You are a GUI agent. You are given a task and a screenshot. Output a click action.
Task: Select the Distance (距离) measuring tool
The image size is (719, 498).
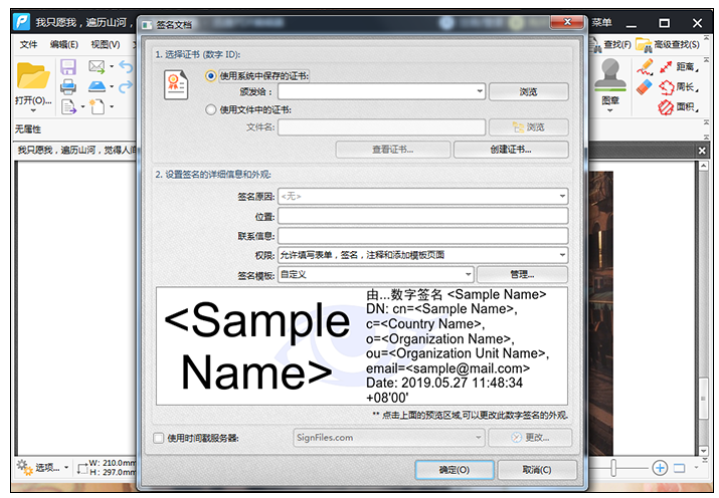tap(679, 67)
